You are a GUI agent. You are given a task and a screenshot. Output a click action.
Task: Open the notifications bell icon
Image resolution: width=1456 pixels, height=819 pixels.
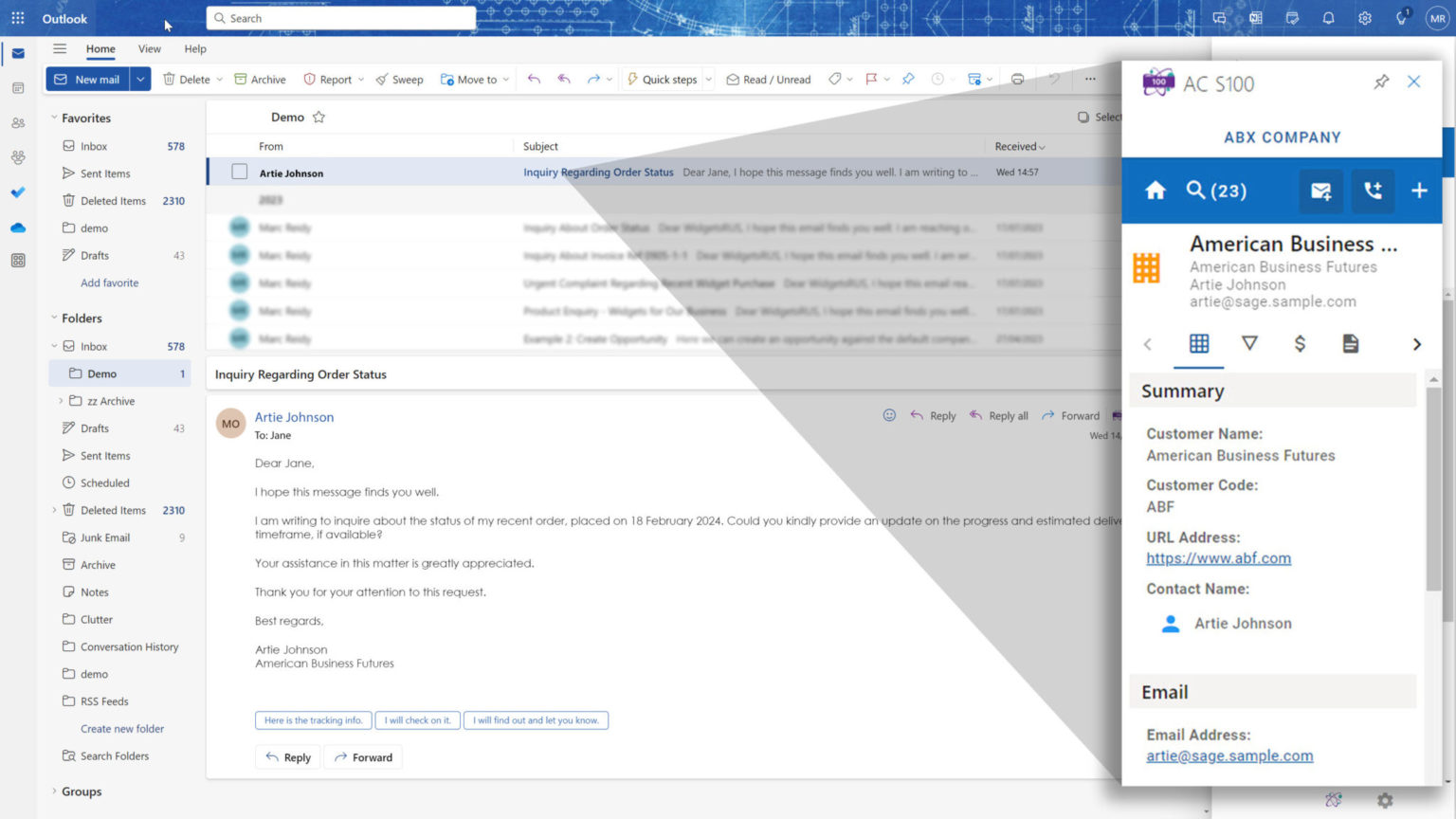coord(1328,18)
